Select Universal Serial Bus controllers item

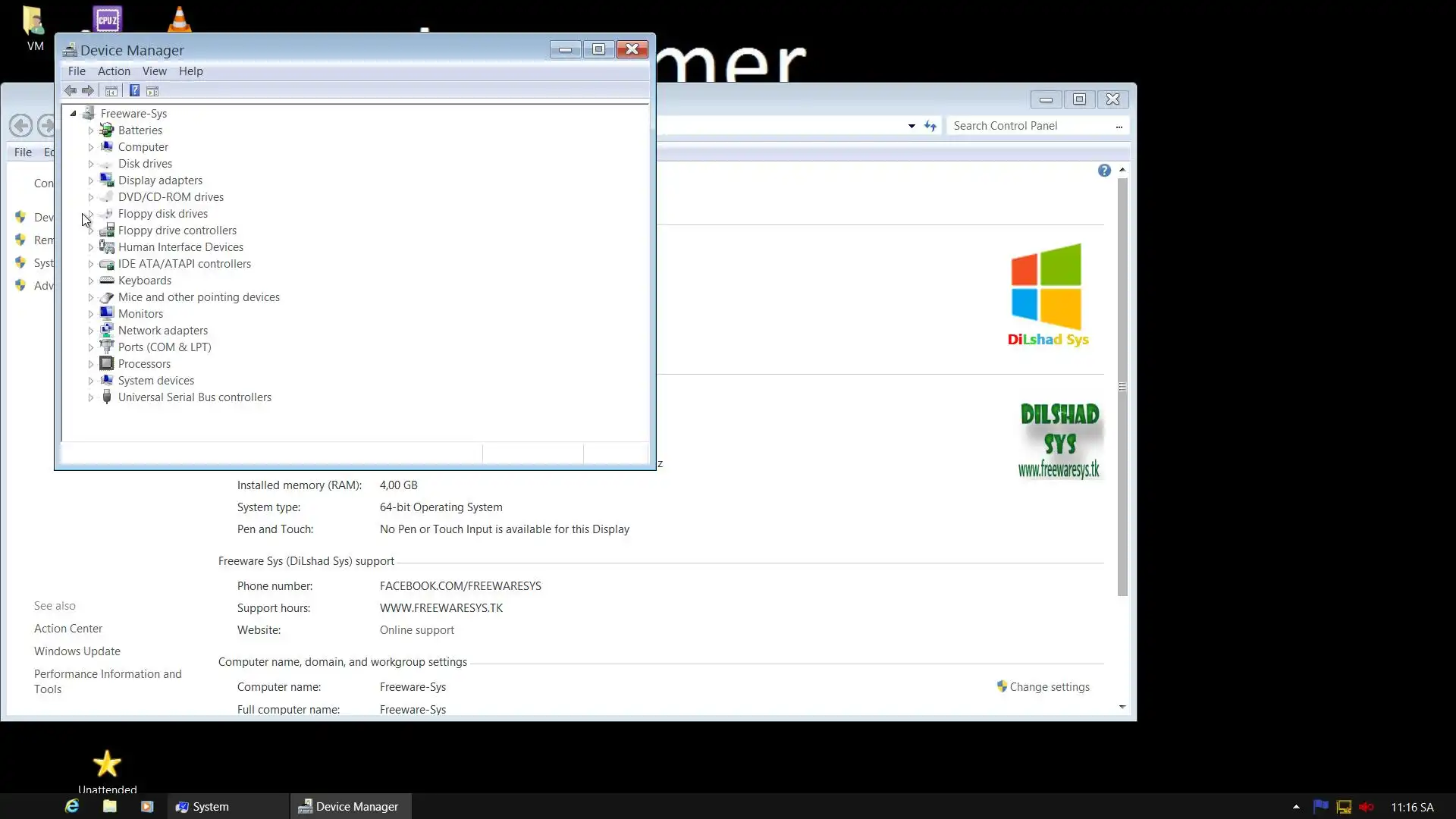194,397
